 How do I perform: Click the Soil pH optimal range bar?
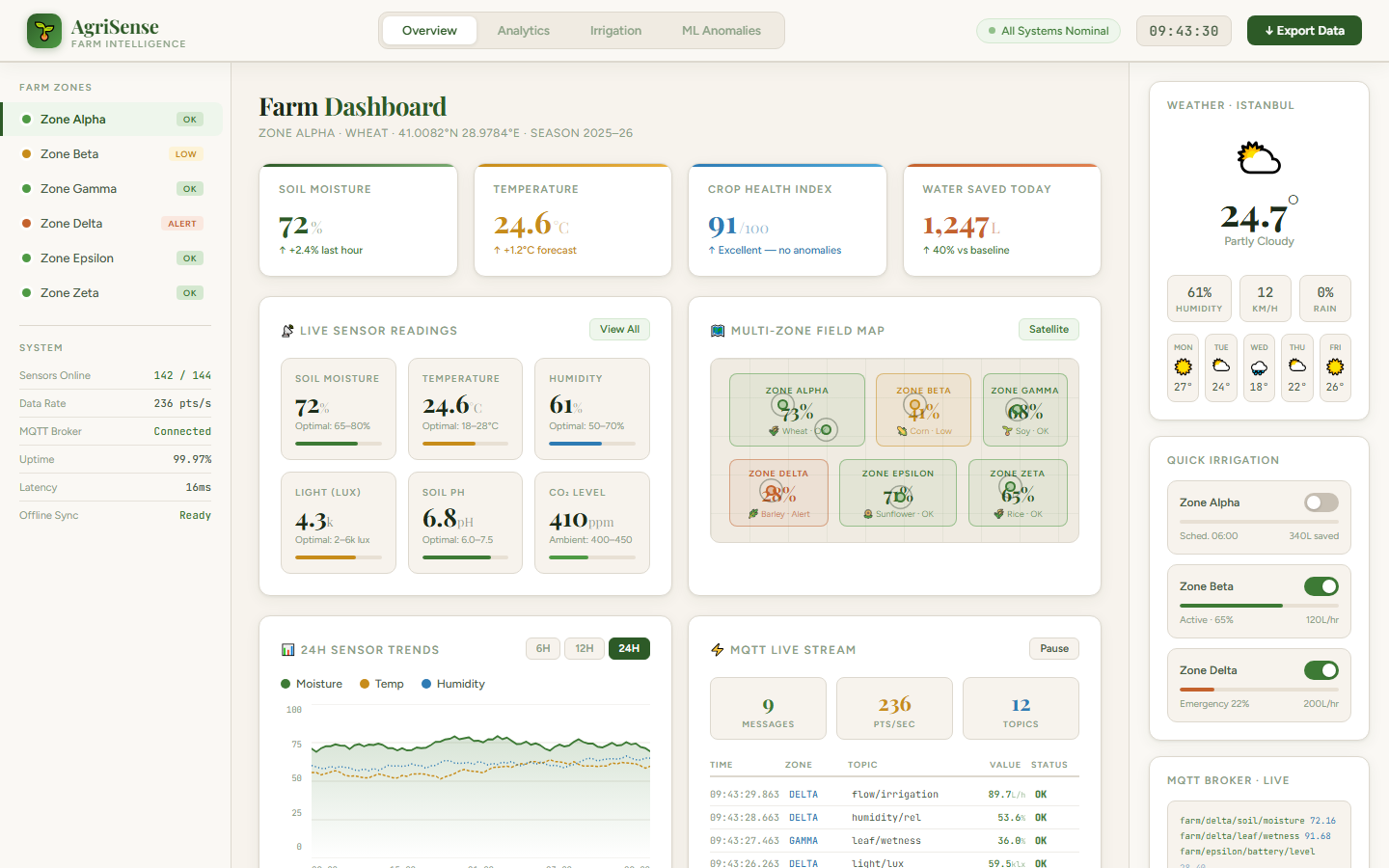(465, 557)
